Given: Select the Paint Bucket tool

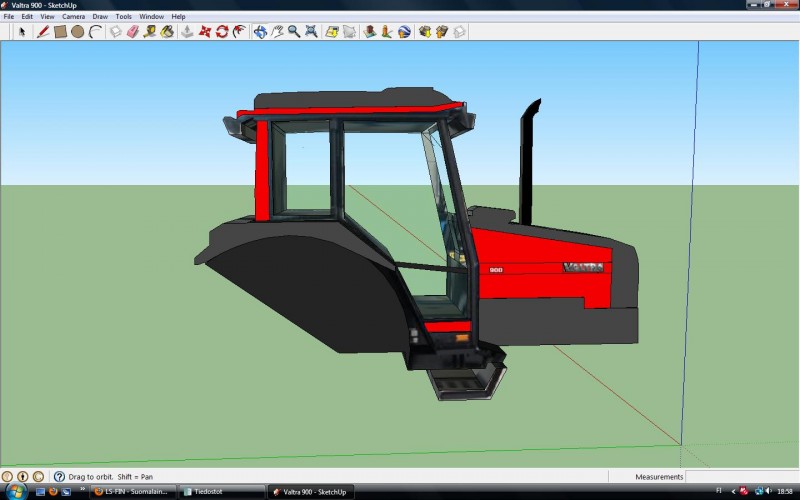Looking at the screenshot, I should click(167, 32).
